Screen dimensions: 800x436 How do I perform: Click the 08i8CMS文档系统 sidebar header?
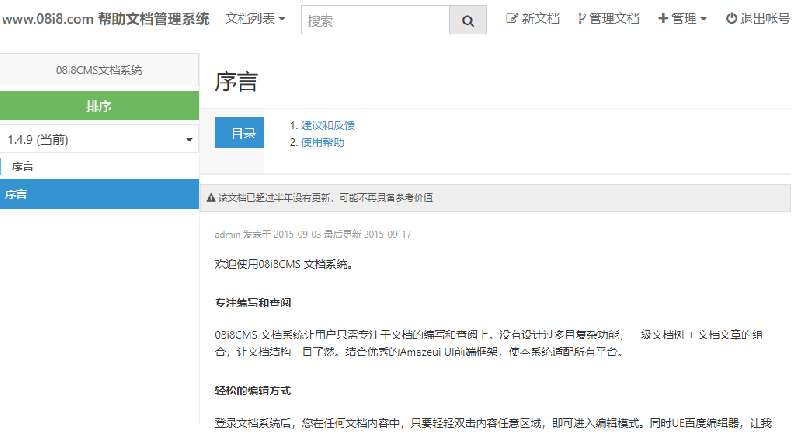point(99,70)
